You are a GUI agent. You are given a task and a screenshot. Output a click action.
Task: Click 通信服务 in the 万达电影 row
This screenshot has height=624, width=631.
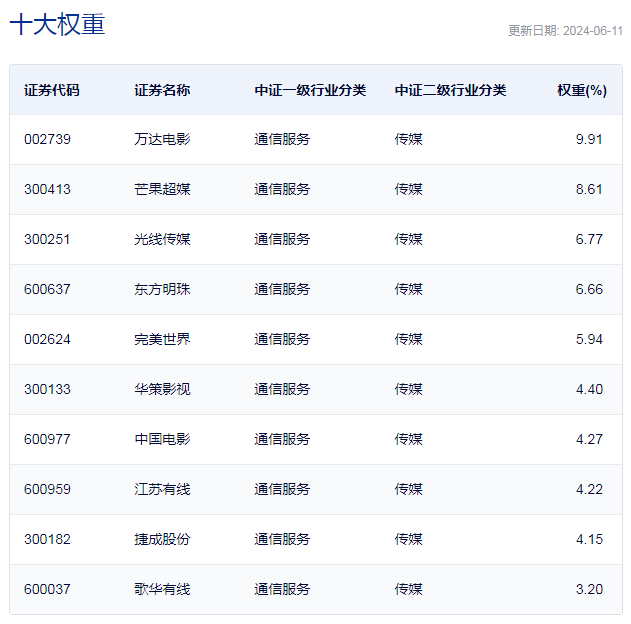pyautogui.click(x=282, y=139)
